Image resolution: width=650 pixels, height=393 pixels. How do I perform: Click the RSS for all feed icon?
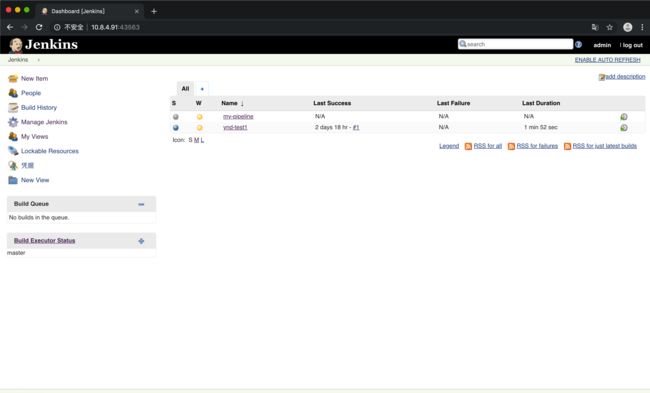[x=468, y=146]
